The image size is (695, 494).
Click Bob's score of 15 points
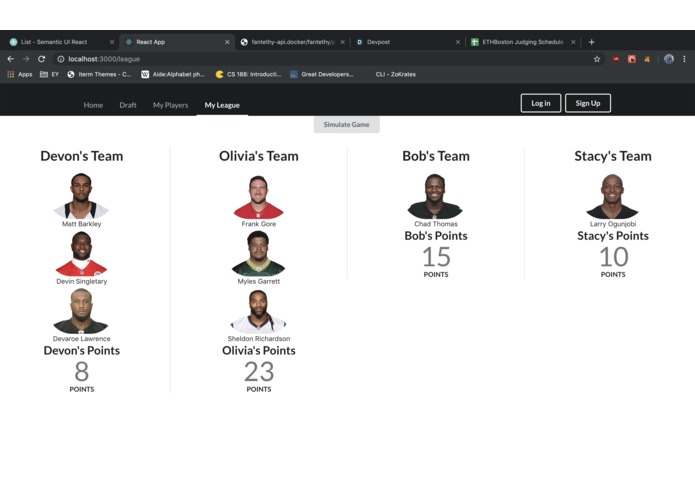point(436,257)
